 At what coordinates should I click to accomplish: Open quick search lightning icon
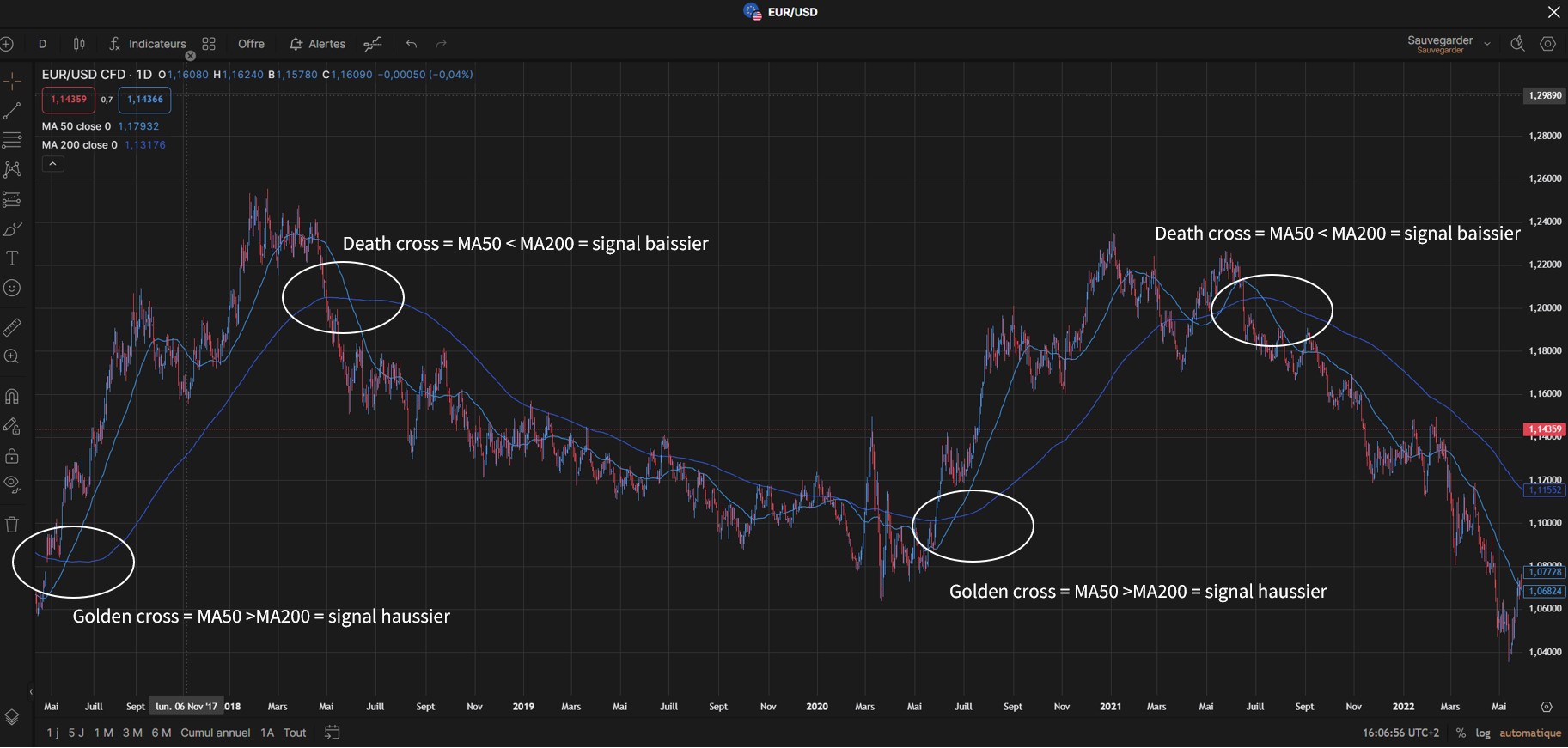click(1517, 44)
